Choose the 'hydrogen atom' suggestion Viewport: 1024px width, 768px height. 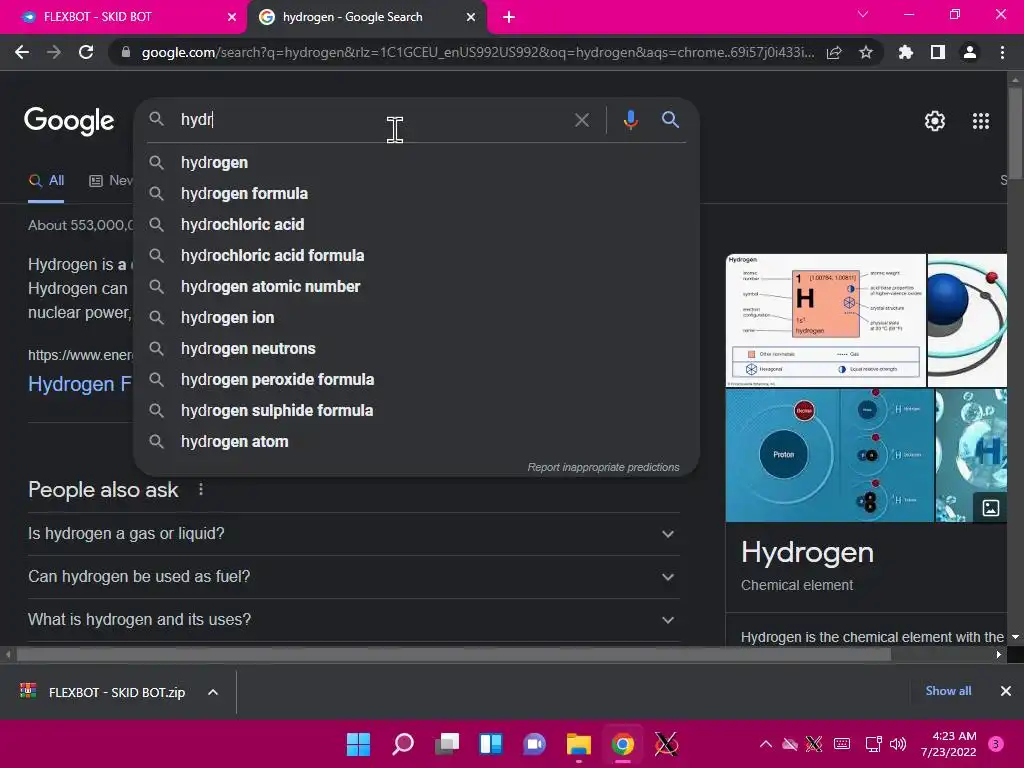[x=417, y=441]
